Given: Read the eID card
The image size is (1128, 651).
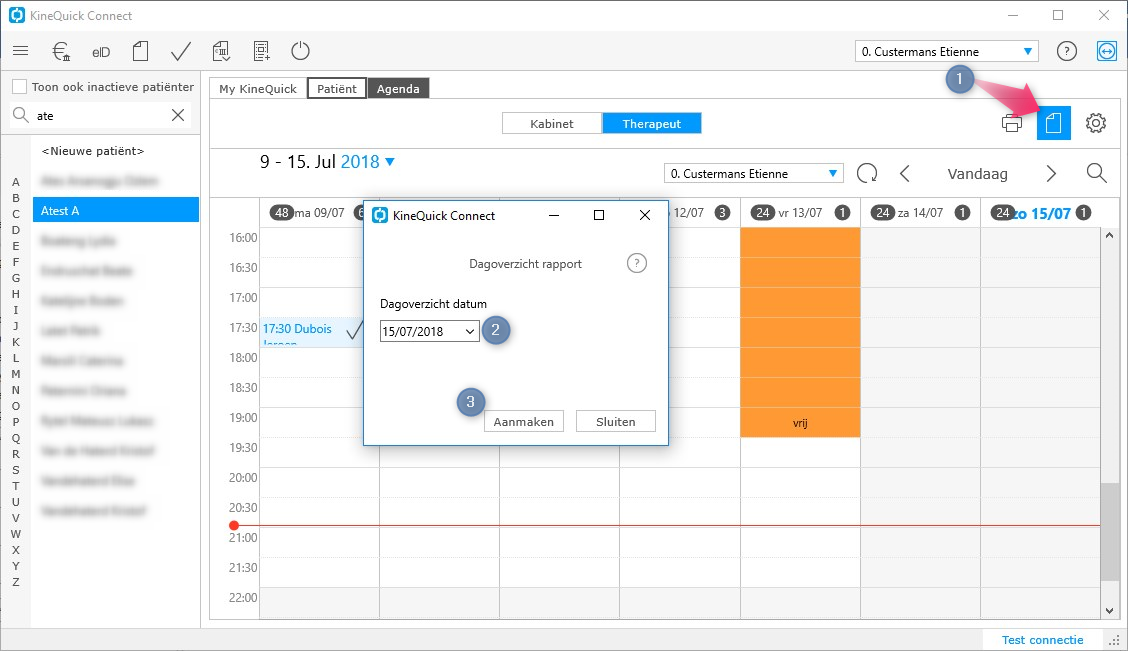Looking at the screenshot, I should pyautogui.click(x=101, y=52).
